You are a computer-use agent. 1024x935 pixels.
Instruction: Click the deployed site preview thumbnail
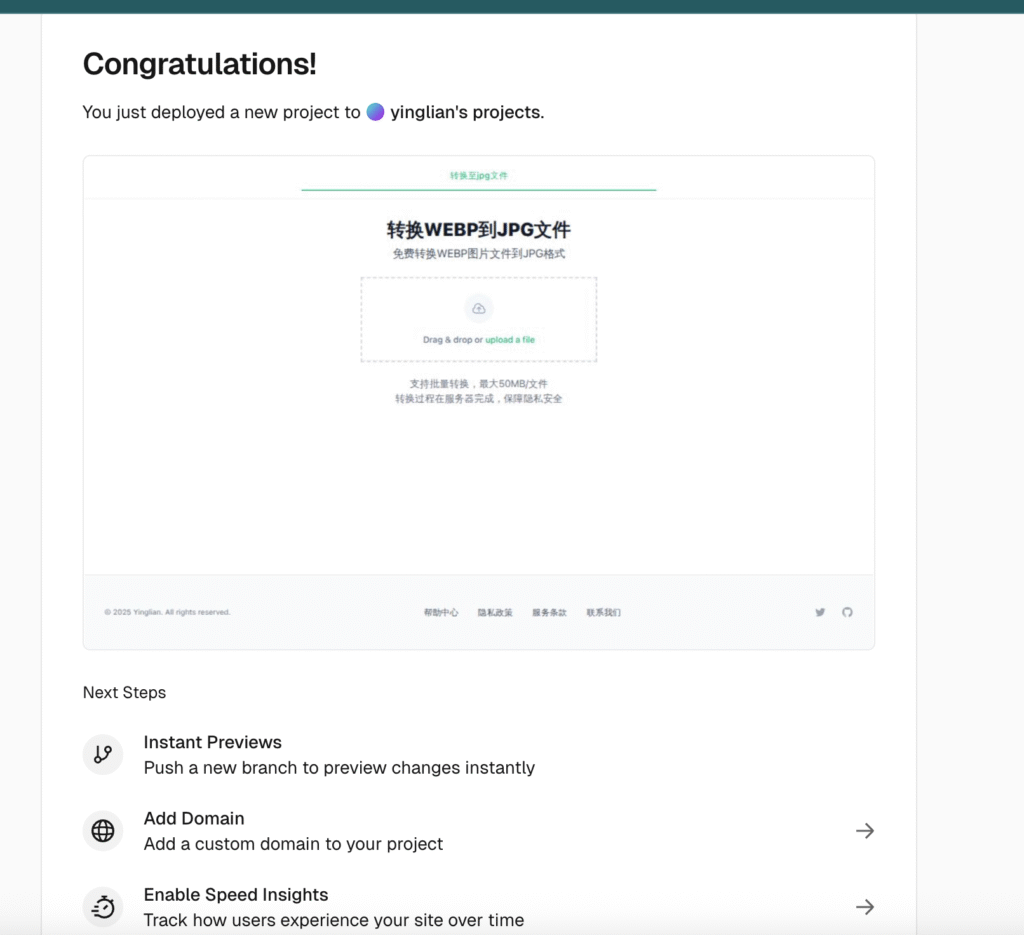coord(479,402)
